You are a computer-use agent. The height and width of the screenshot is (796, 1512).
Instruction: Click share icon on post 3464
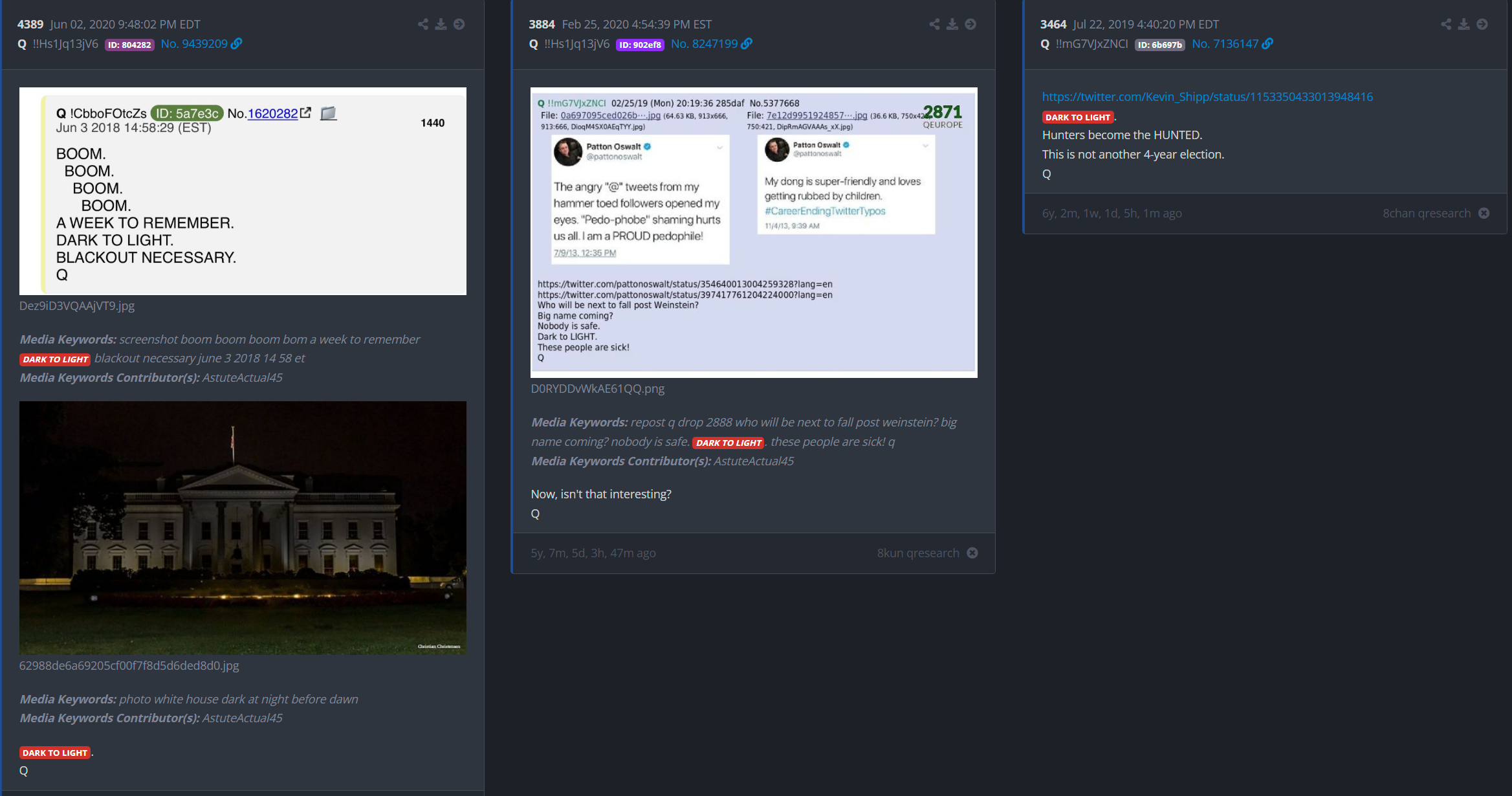(1446, 25)
